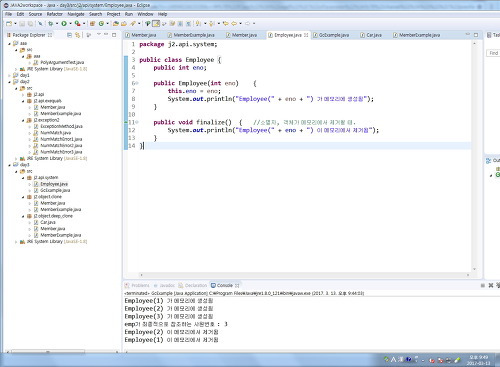Viewport: 500px width, 367px height.
Task: Collapse the day3 project node
Action: tap(9, 165)
